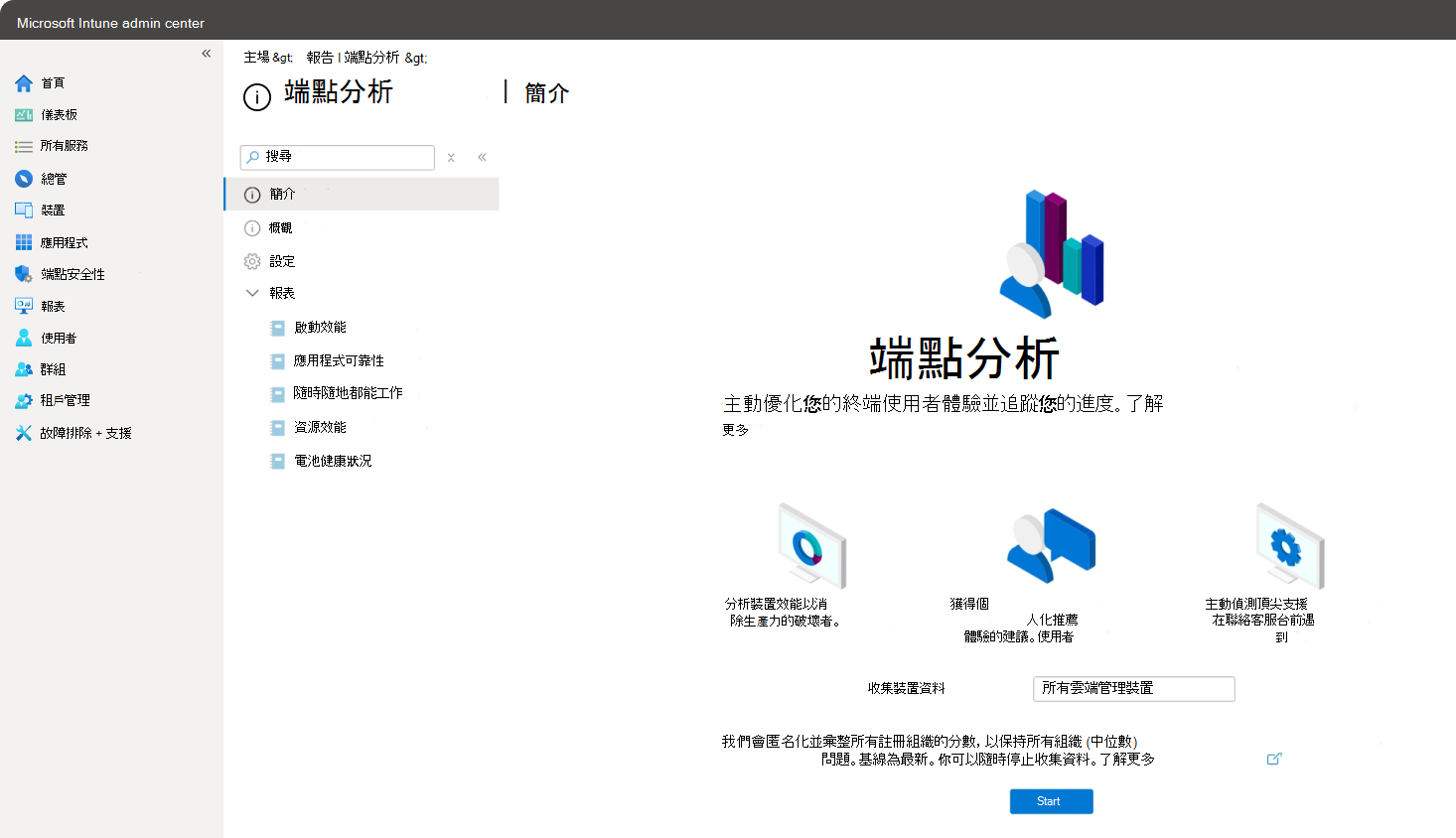This screenshot has width=1456, height=838.
Task: Click the Microsoft Intune admin center title
Action: tap(110, 23)
